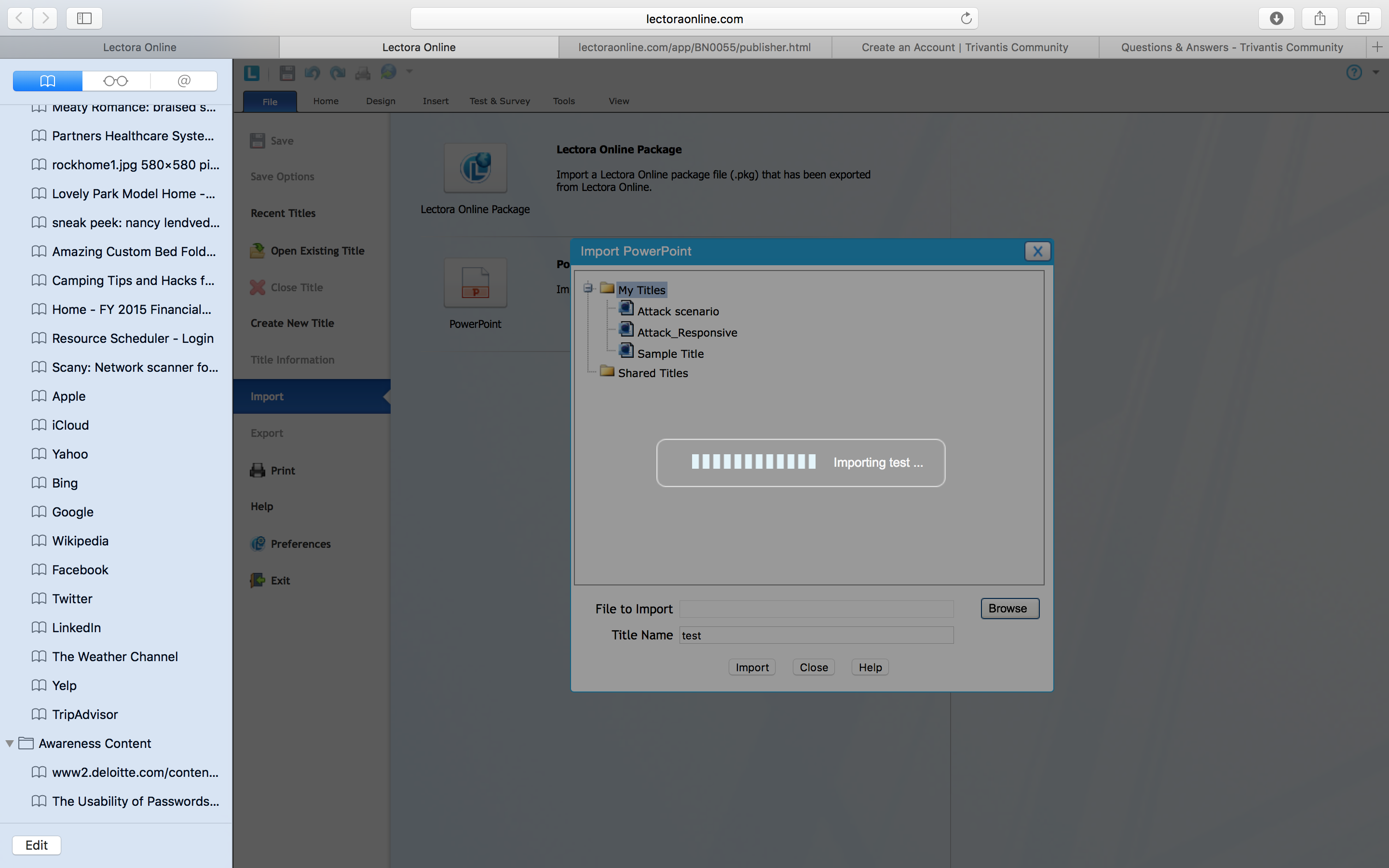Switch to the Insert ribbon tab
The width and height of the screenshot is (1389, 868).
[435, 101]
